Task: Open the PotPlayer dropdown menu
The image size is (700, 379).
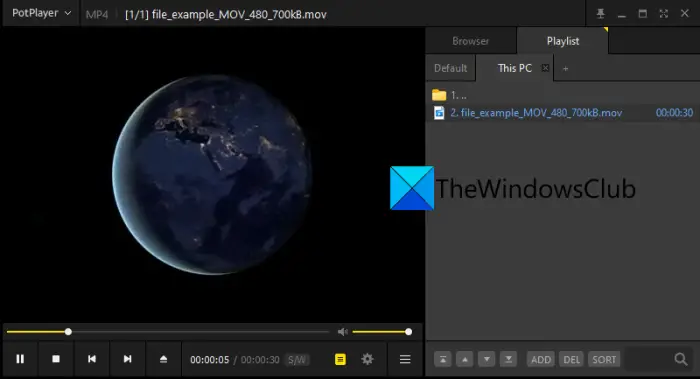Action: (41, 13)
